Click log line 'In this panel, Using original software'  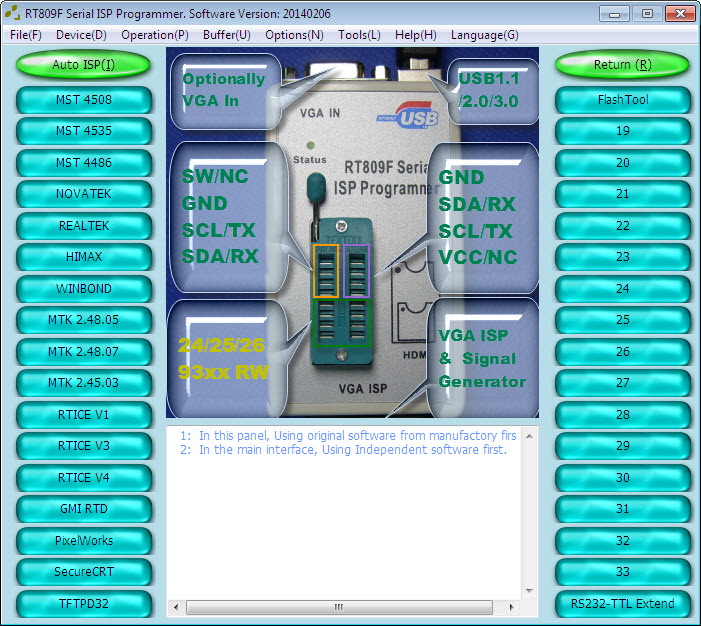(348, 436)
